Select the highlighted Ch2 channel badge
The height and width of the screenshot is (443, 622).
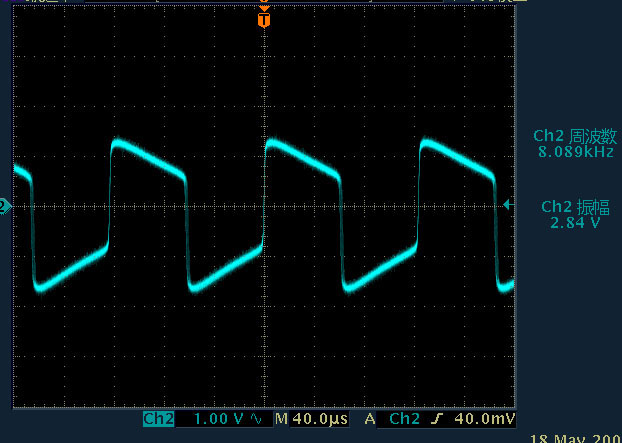tap(159, 419)
